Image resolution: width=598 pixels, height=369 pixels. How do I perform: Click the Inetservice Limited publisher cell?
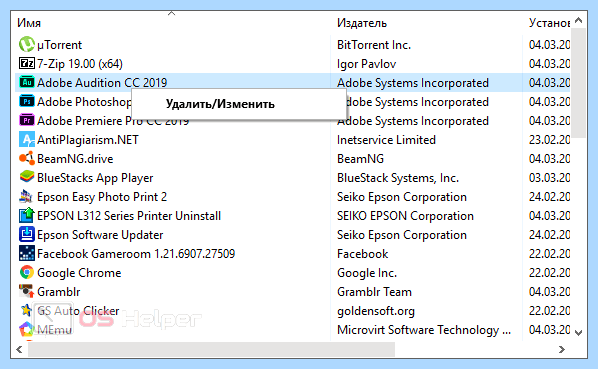(386, 140)
